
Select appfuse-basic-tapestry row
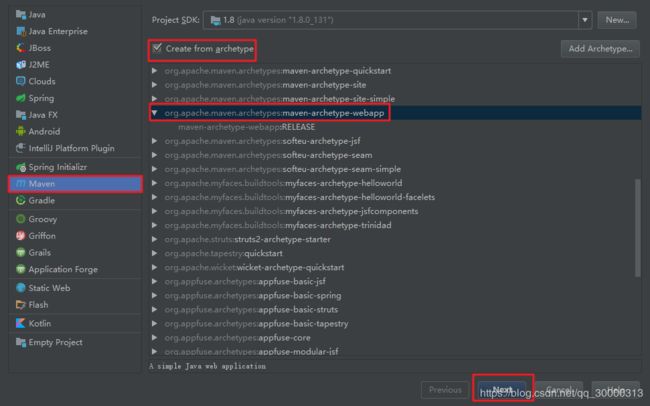click(395, 323)
